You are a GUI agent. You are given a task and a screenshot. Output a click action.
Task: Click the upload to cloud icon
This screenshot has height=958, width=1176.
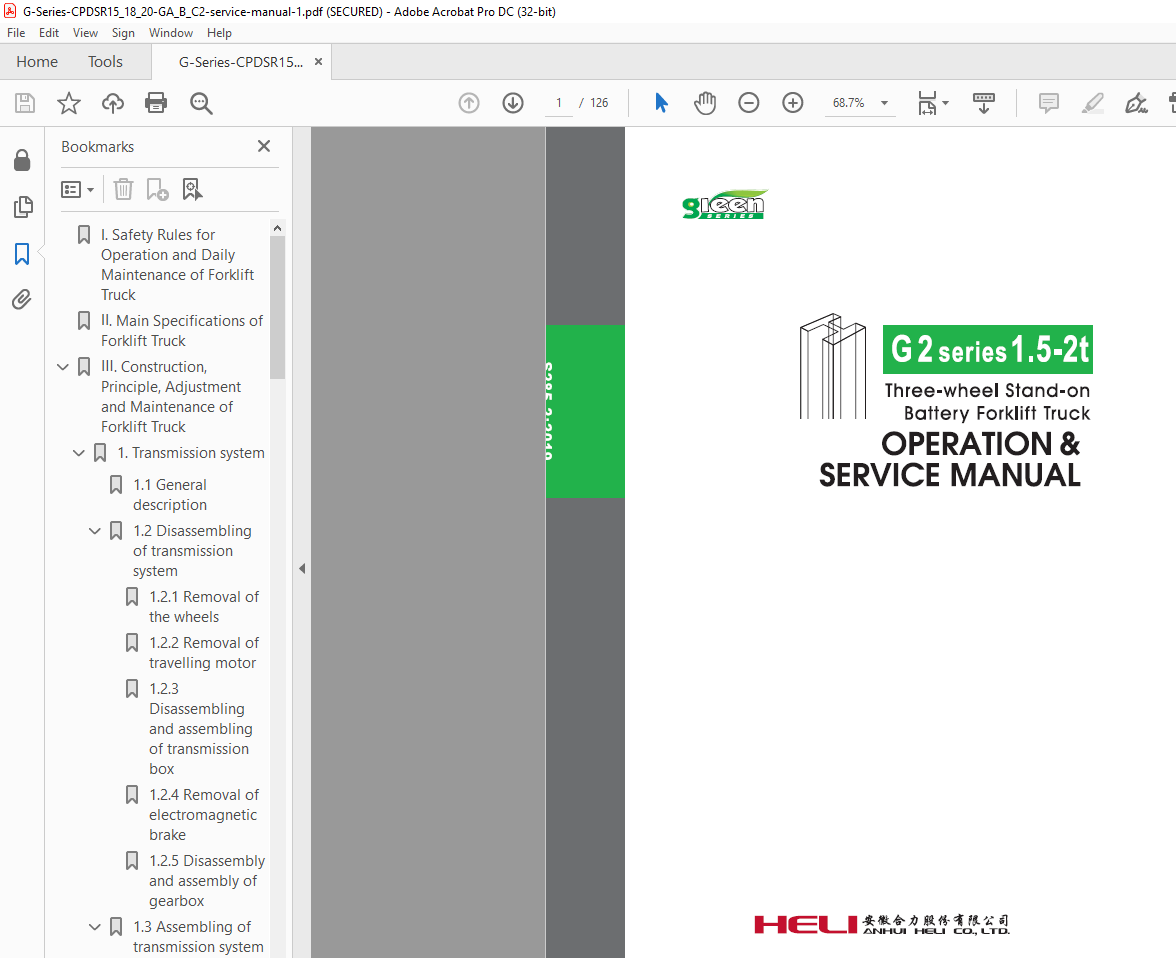pyautogui.click(x=112, y=103)
